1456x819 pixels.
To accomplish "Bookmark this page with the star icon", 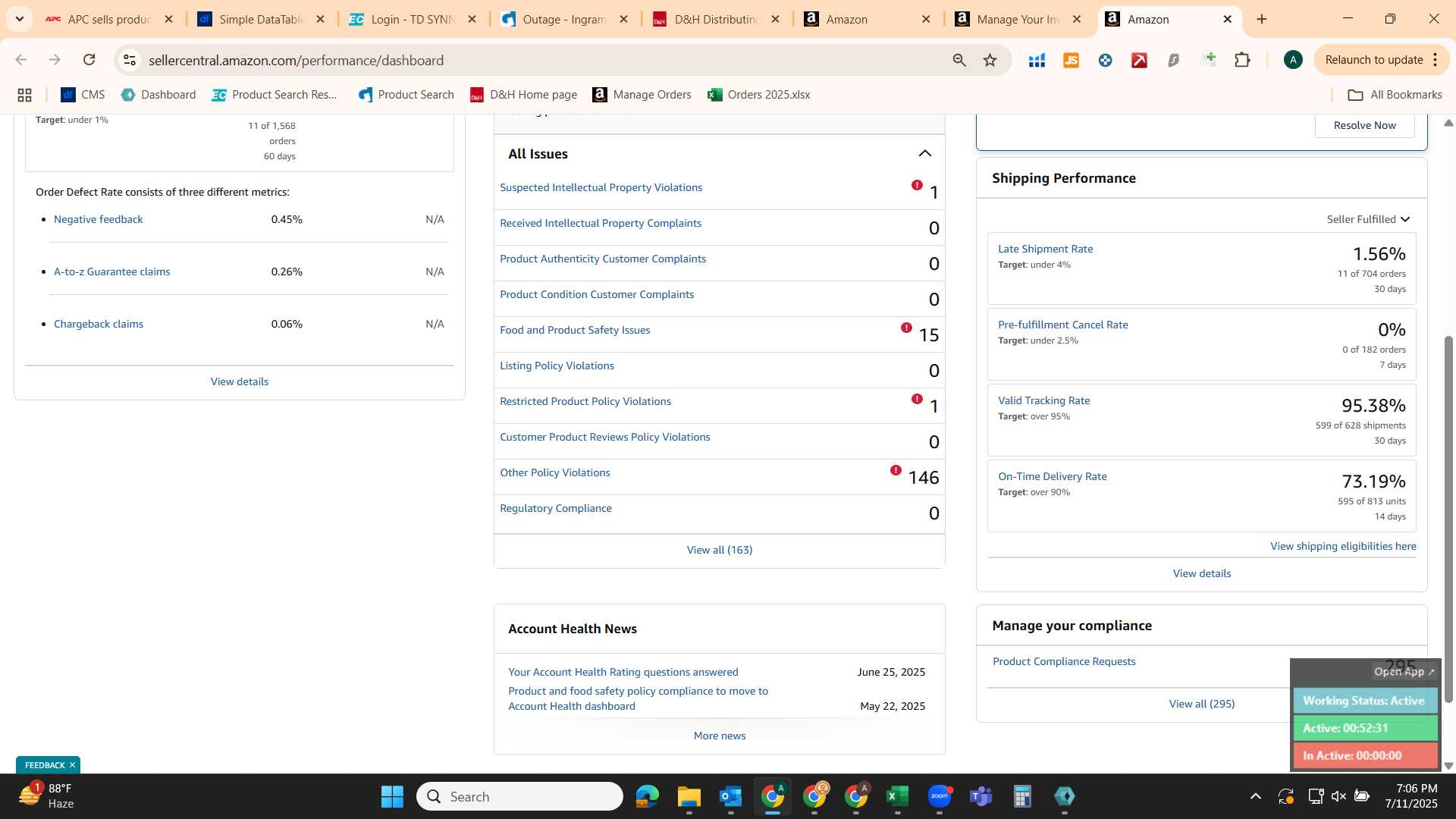I will (990, 60).
